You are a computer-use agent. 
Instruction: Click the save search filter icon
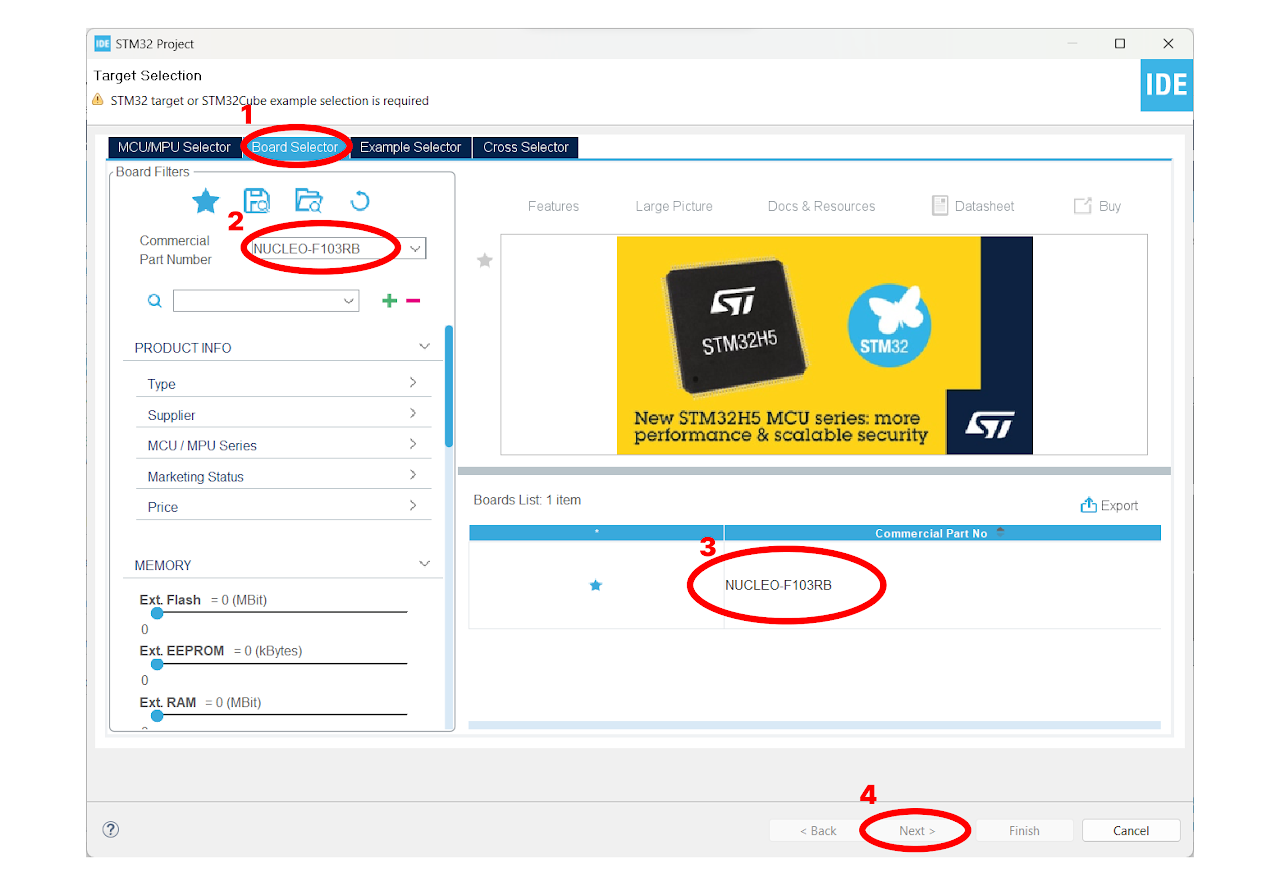[x=257, y=201]
